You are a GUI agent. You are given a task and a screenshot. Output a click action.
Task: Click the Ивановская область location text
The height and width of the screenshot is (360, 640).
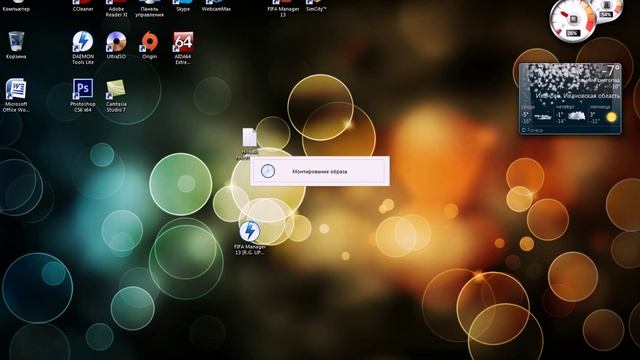(x=591, y=96)
